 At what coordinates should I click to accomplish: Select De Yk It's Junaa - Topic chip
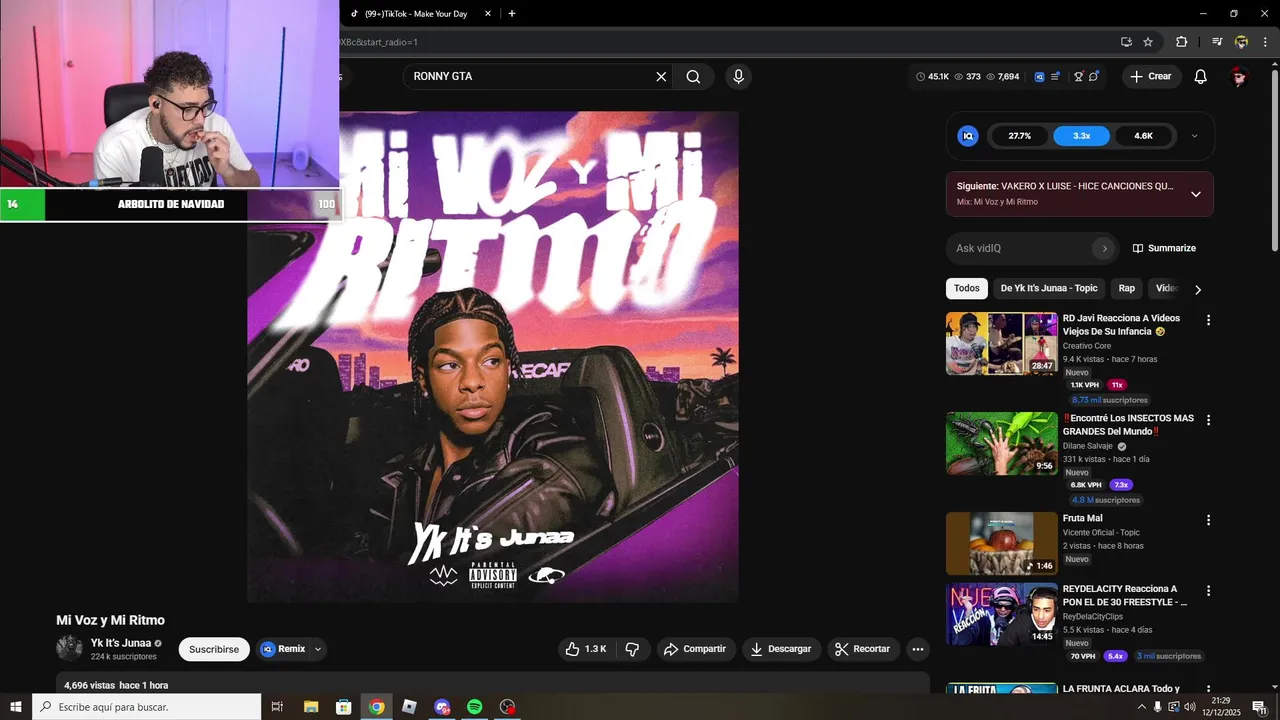[x=1049, y=288]
